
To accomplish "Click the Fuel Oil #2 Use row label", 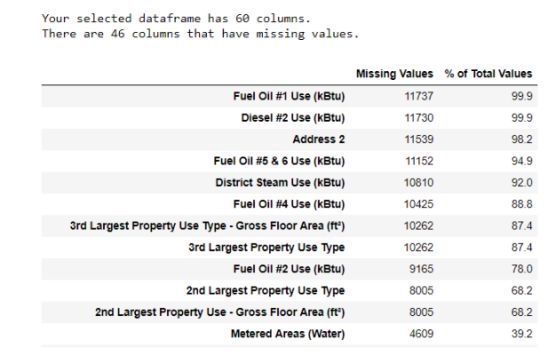I will tap(289, 269).
